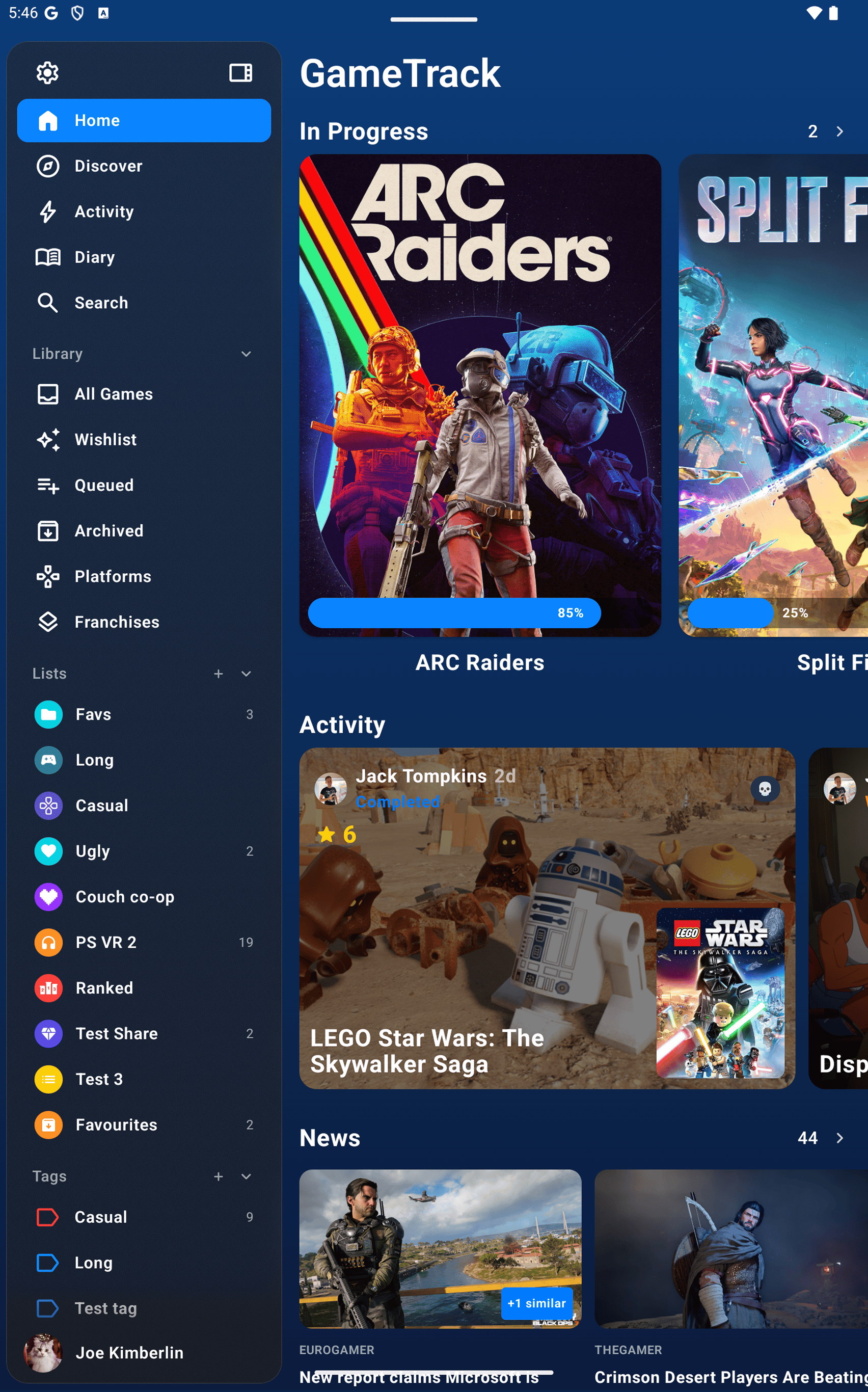Open the Couch co-op list icon
The image size is (868, 1392).
[49, 896]
